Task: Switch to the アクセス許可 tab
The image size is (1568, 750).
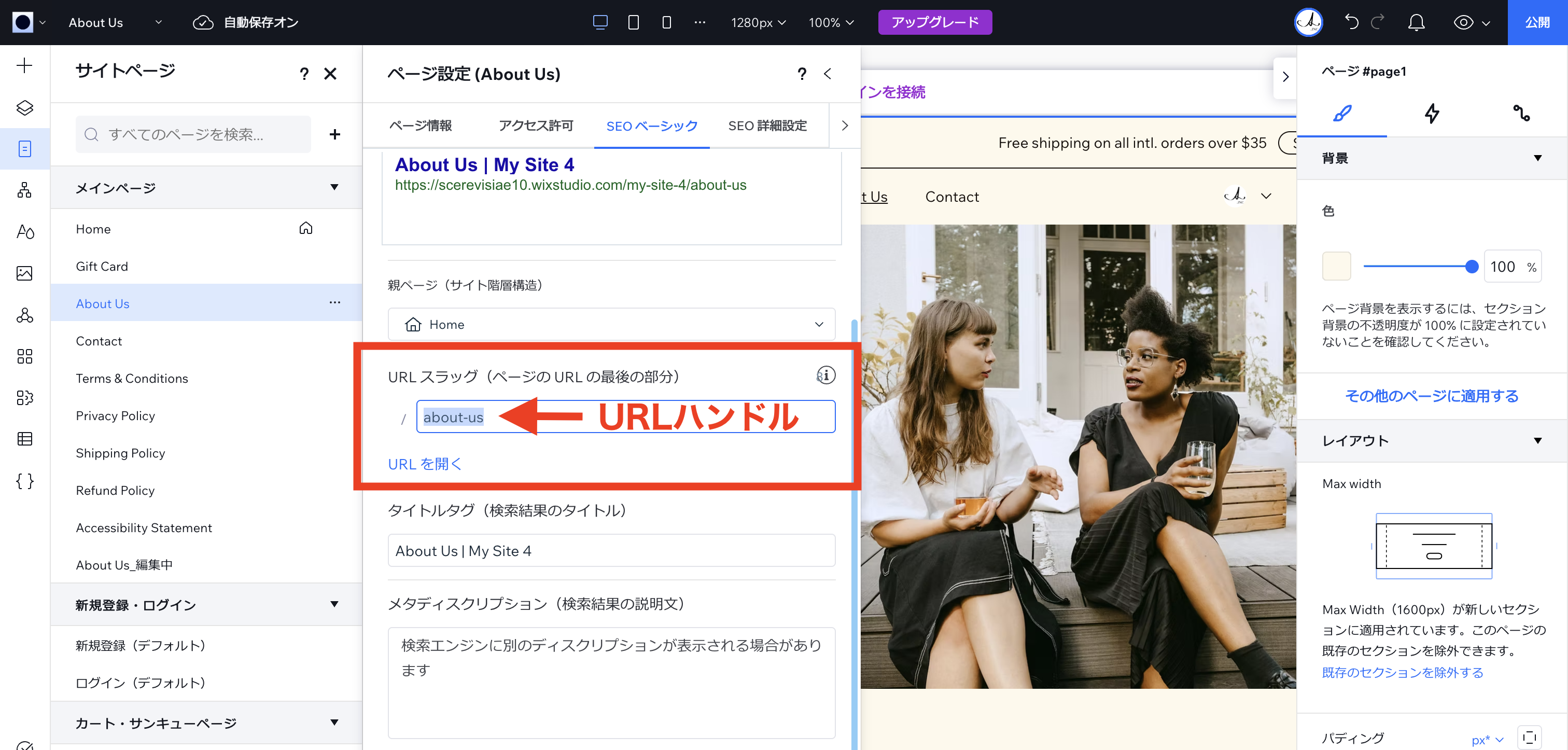Action: pos(535,126)
